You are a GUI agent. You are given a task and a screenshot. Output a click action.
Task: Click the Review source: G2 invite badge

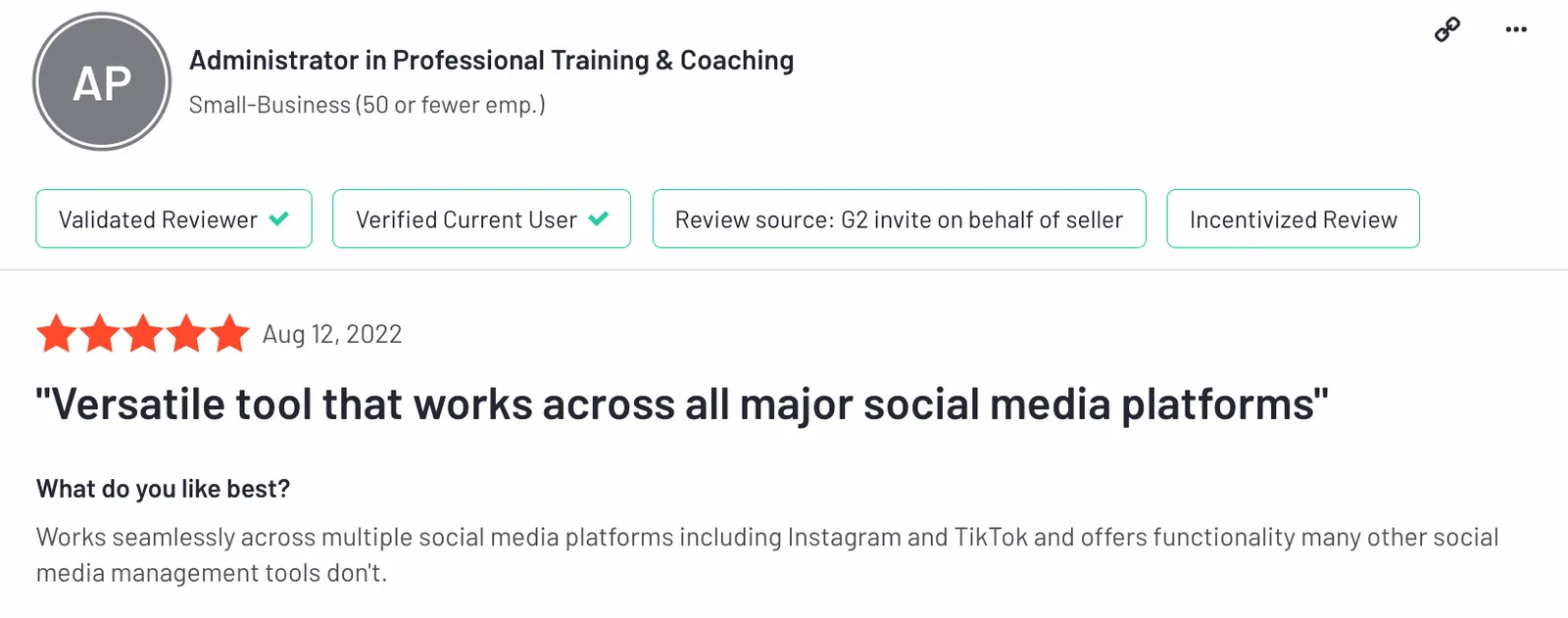[x=899, y=219]
